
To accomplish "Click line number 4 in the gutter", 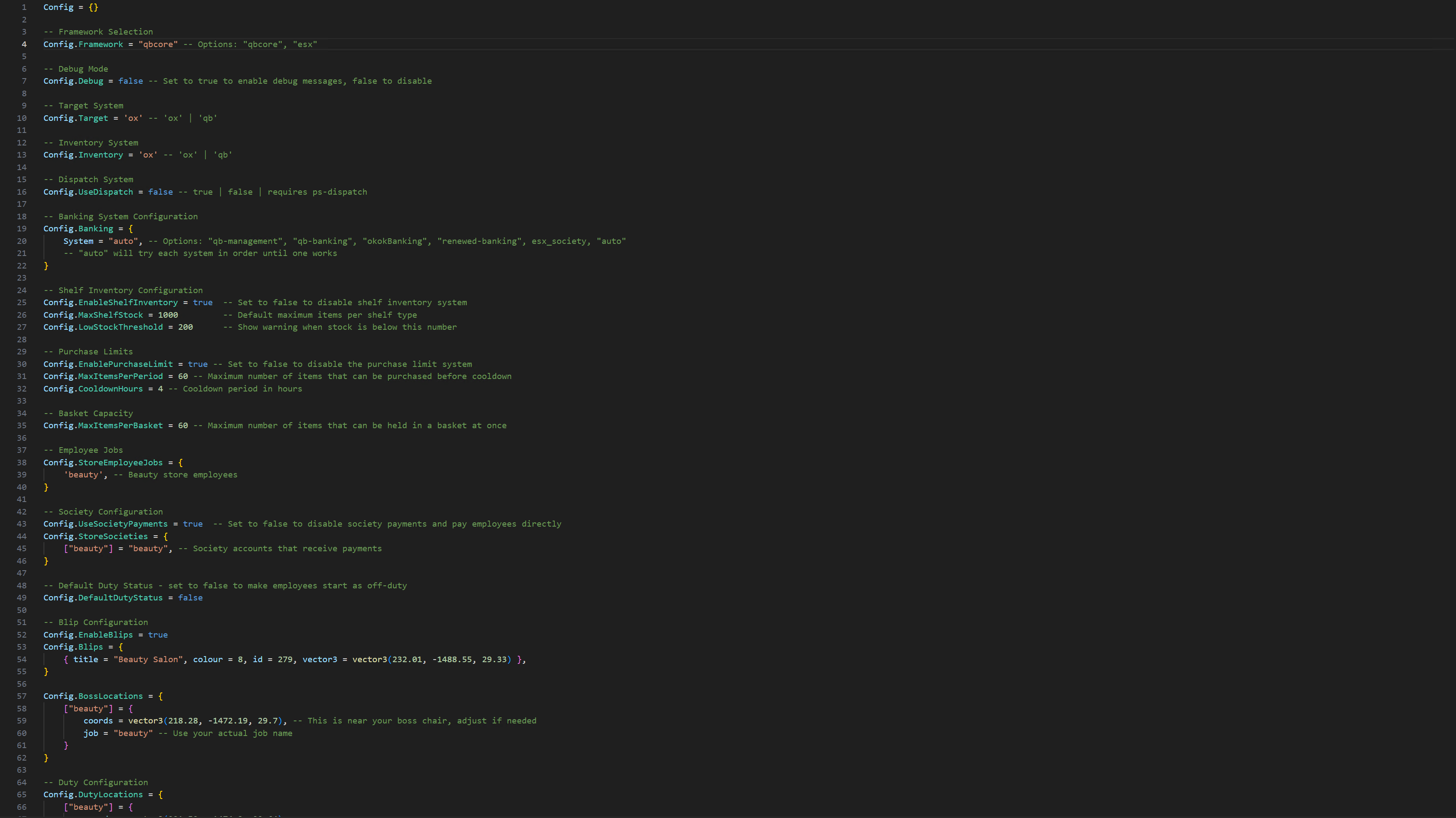I will click(x=24, y=44).
